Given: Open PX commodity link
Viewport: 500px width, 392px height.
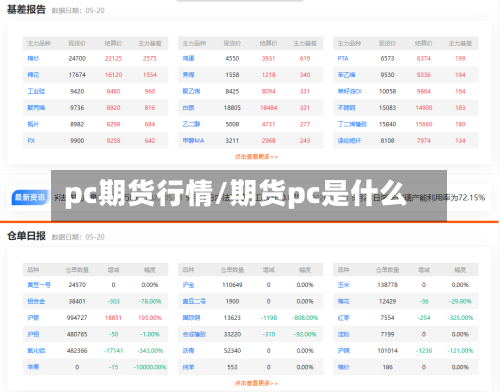Looking at the screenshot, I should tap(31, 141).
